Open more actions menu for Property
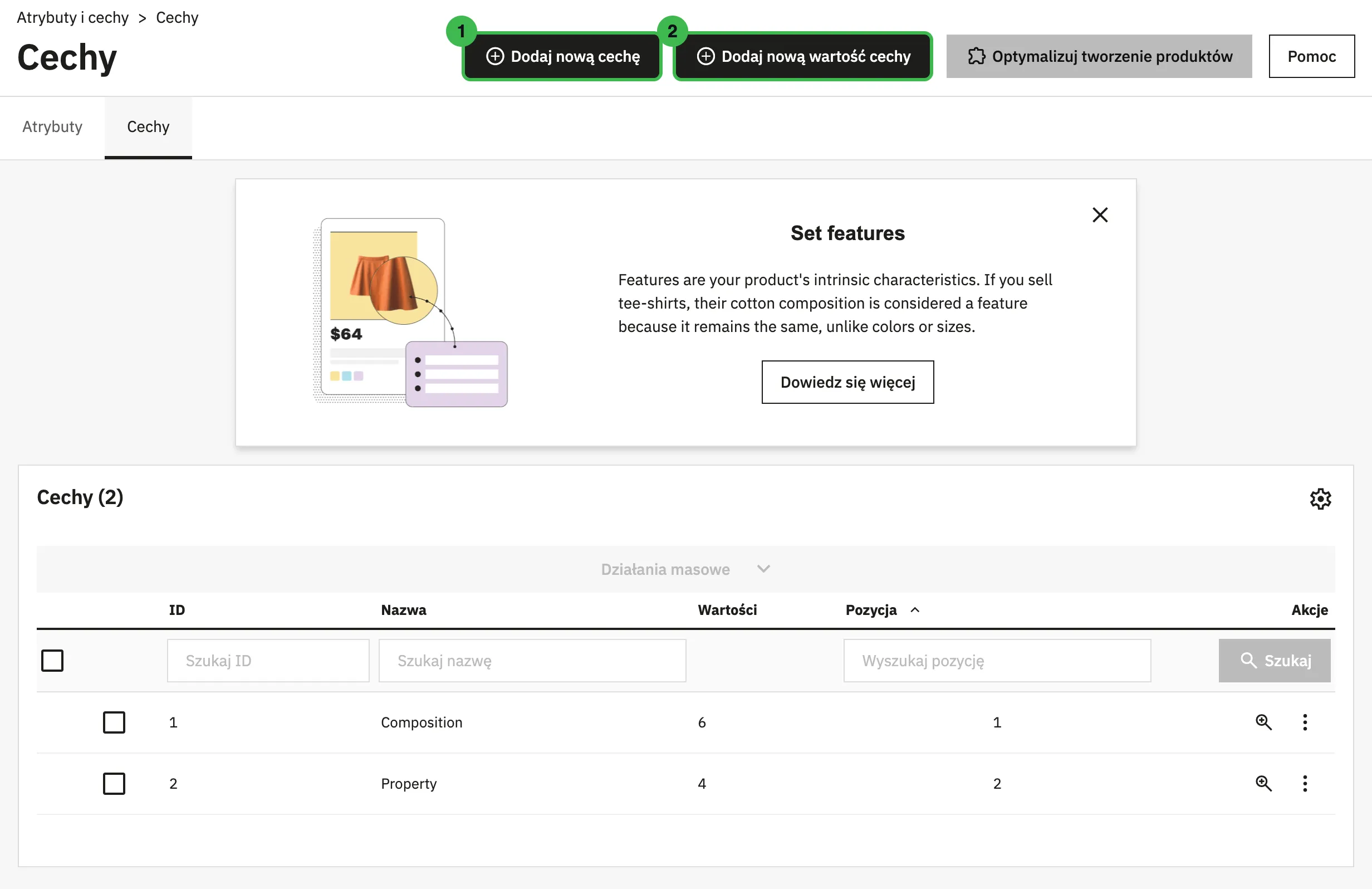Viewport: 1372px width, 889px height. (x=1305, y=784)
